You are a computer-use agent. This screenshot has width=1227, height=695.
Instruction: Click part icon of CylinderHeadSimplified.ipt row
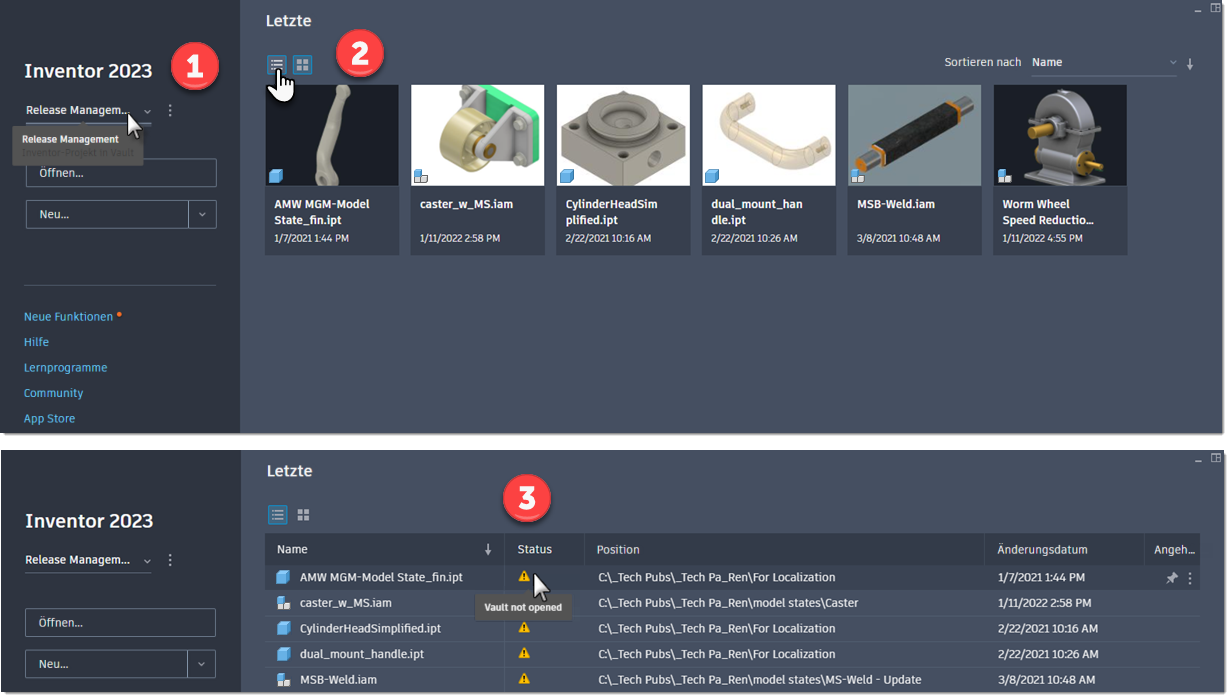pyautogui.click(x=283, y=628)
